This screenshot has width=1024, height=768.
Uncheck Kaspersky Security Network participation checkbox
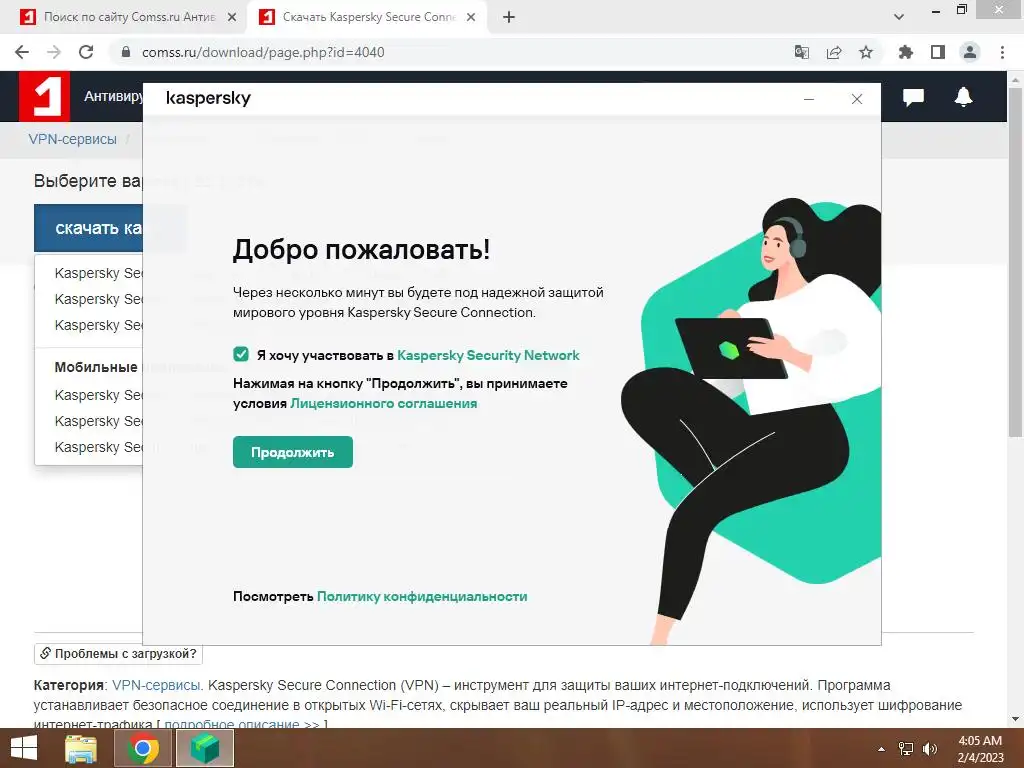click(x=241, y=354)
